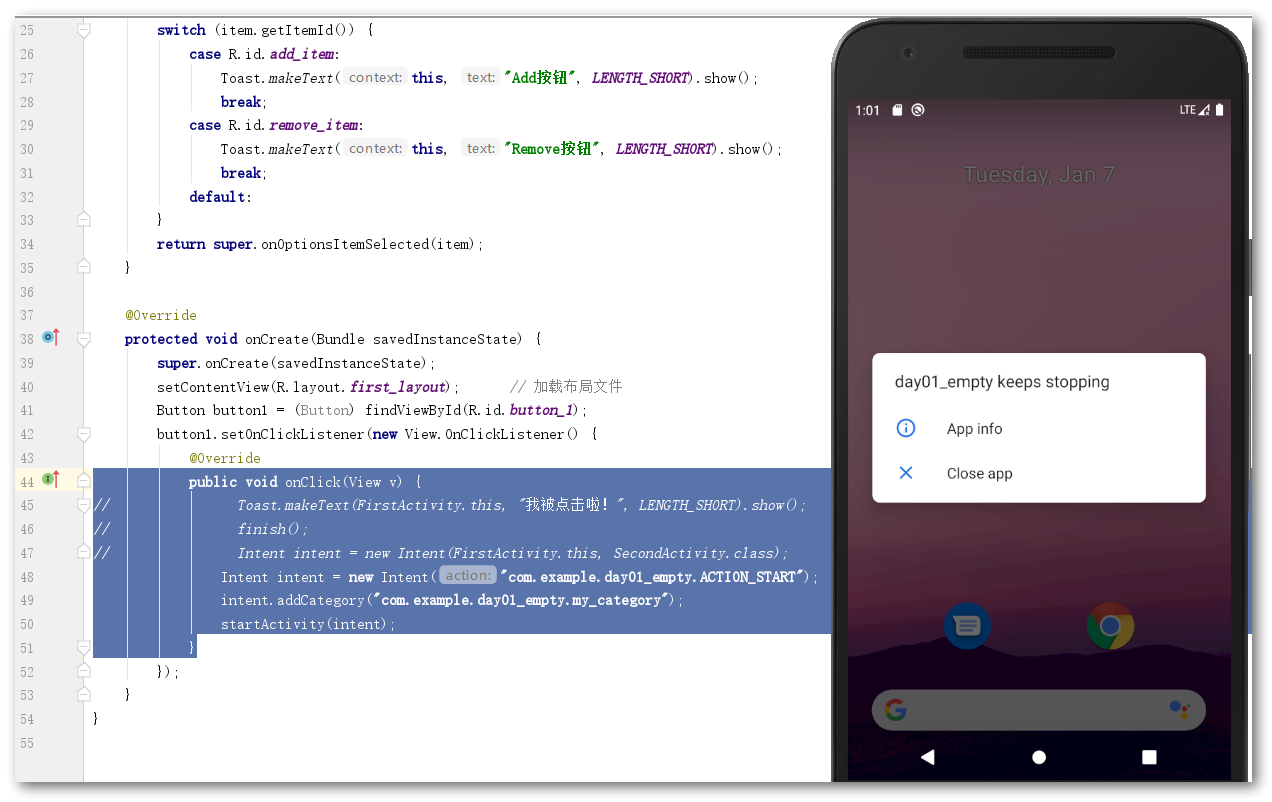Viewport: 1272px width, 802px height.
Task: Click line number 55 in the gutter
Action: click(x=26, y=743)
